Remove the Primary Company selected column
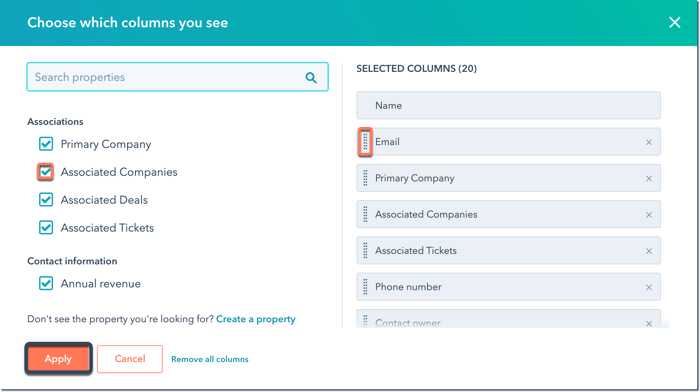700x392 pixels. (649, 179)
